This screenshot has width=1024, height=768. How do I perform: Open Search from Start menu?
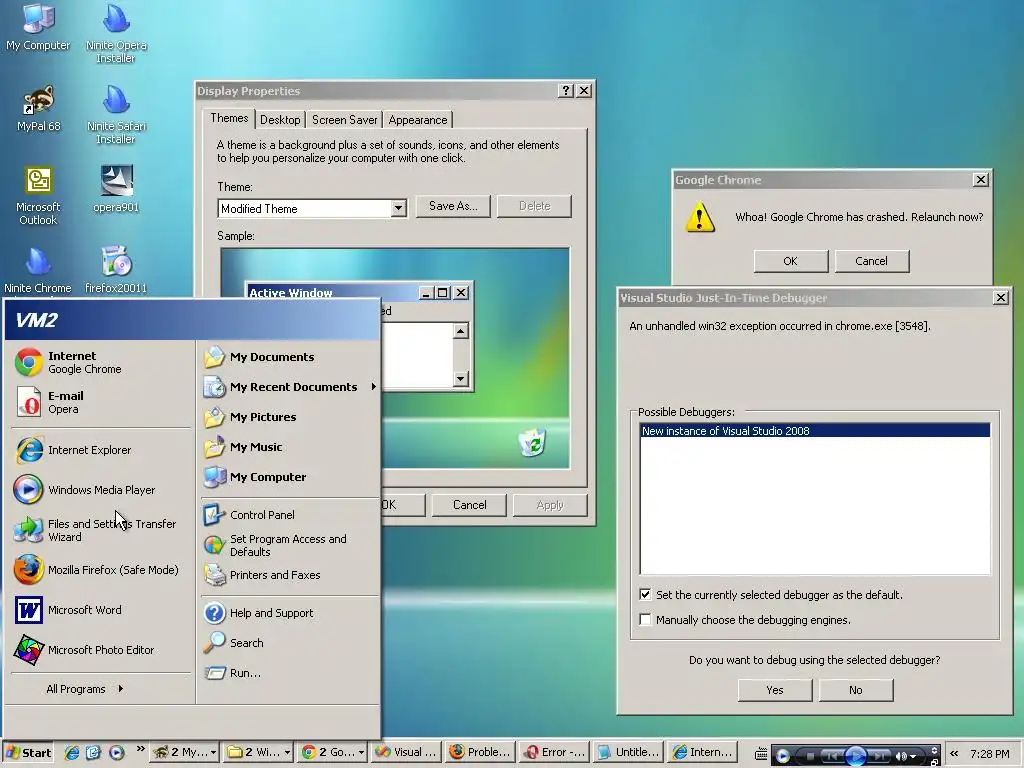[x=289, y=643]
